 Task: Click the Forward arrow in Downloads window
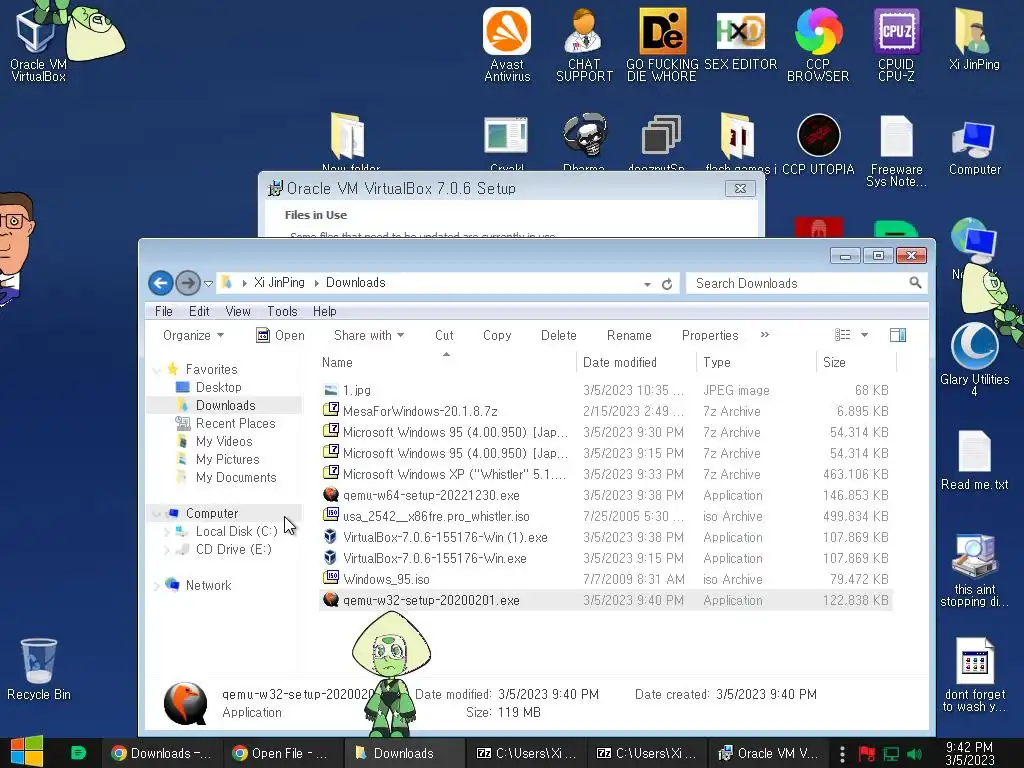point(188,283)
